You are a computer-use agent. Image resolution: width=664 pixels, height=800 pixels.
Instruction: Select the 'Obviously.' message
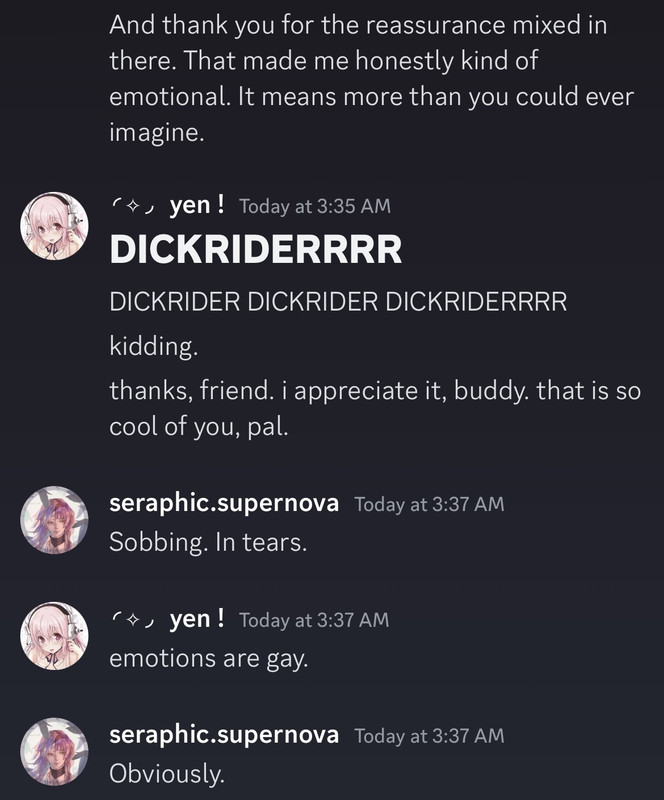pyautogui.click(x=167, y=773)
